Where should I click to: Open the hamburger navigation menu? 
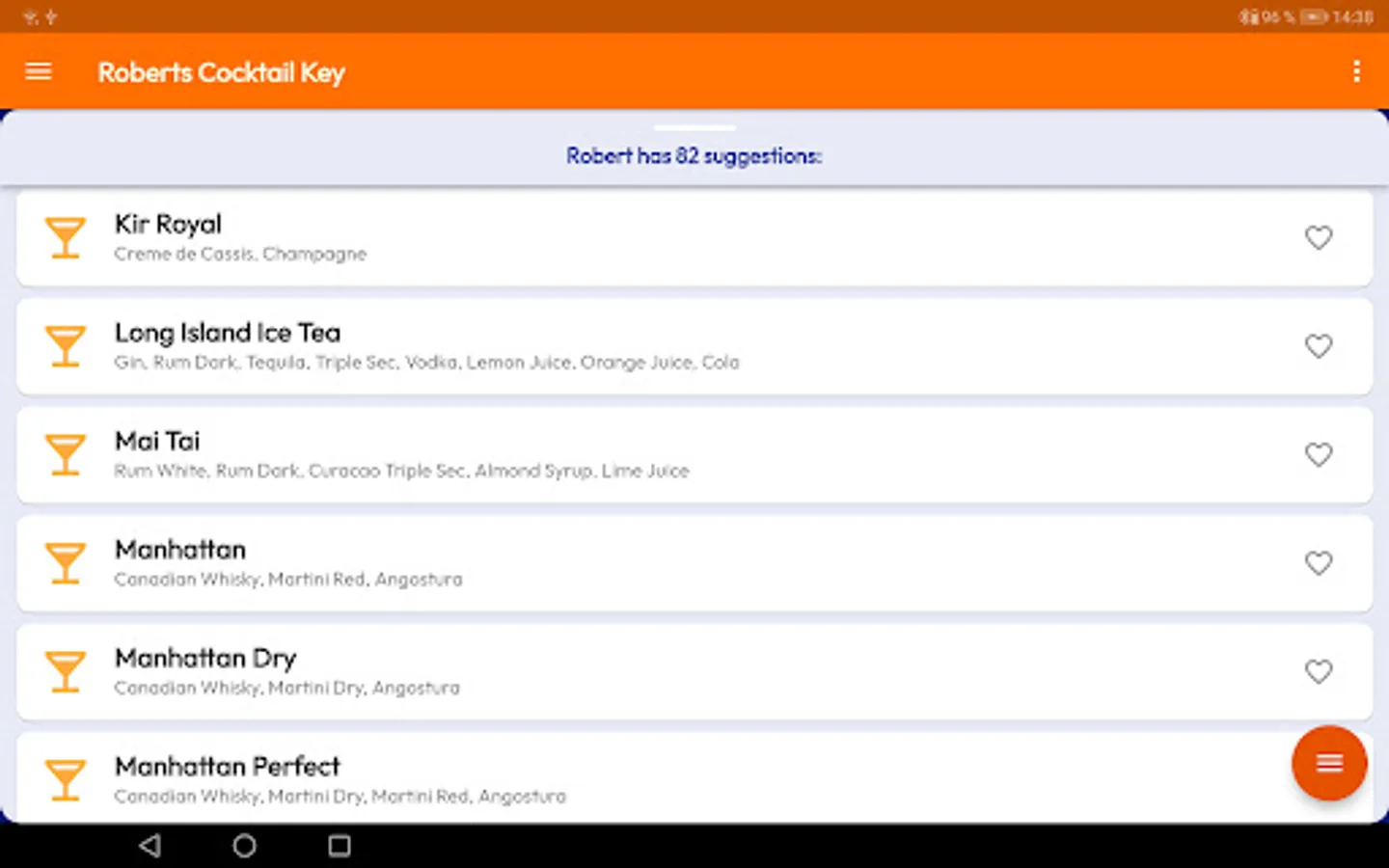[39, 71]
